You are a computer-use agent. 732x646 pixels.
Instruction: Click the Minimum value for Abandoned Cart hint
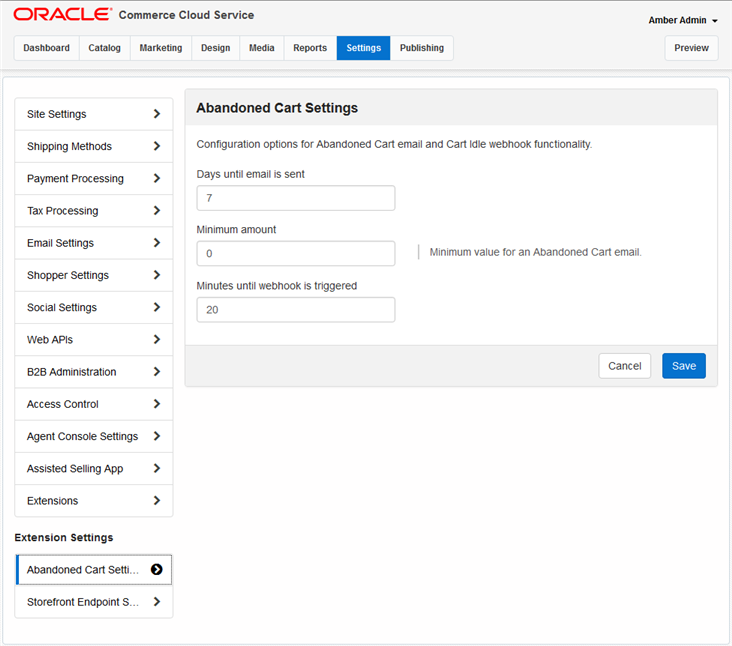[535, 252]
